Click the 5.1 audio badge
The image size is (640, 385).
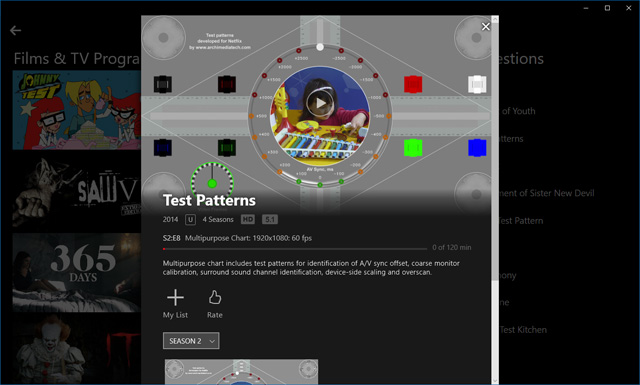tap(270, 220)
